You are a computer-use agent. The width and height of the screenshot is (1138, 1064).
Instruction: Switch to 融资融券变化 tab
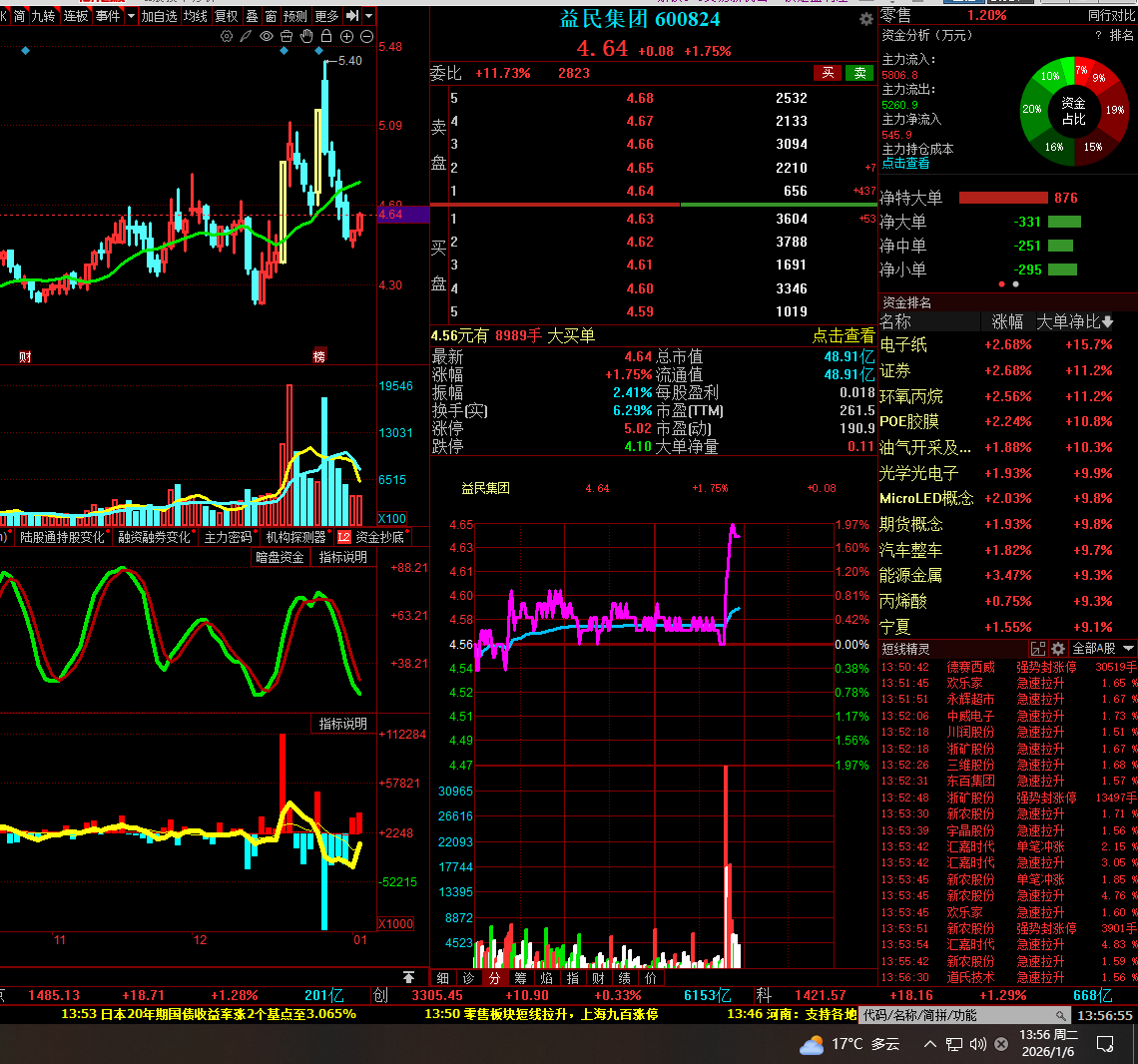[154, 537]
